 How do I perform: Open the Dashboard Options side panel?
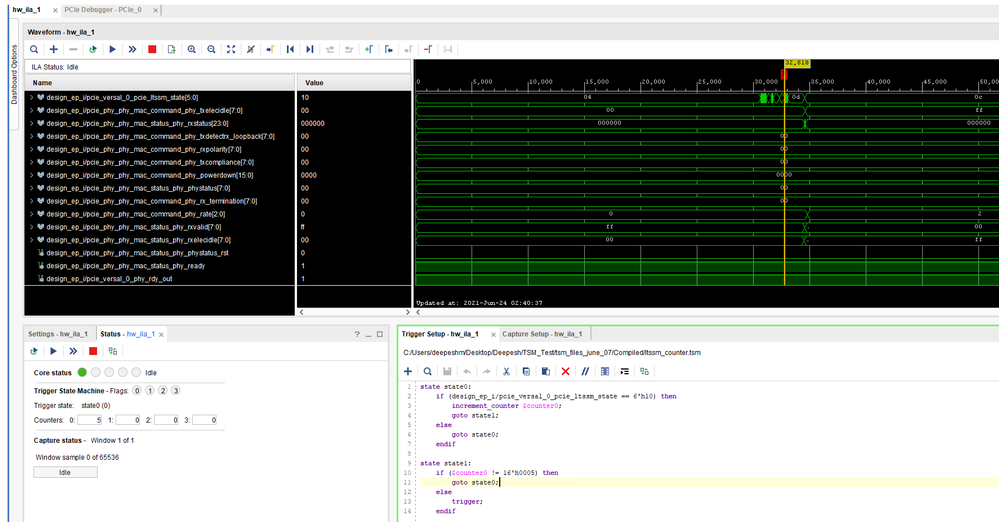14,74
